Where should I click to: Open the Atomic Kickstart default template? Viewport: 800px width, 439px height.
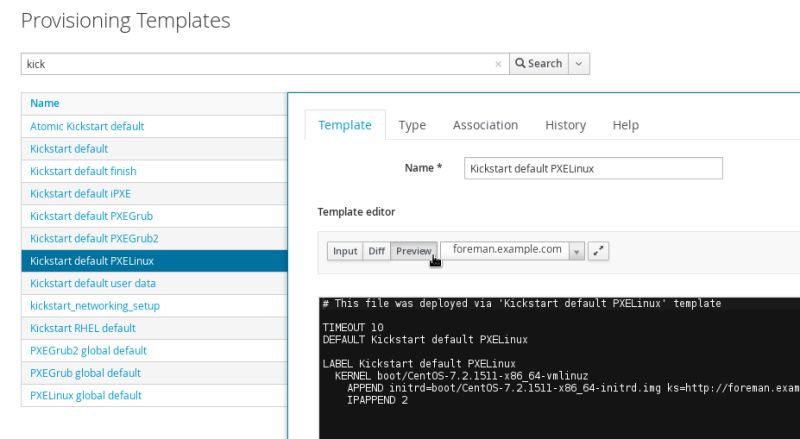point(87,126)
